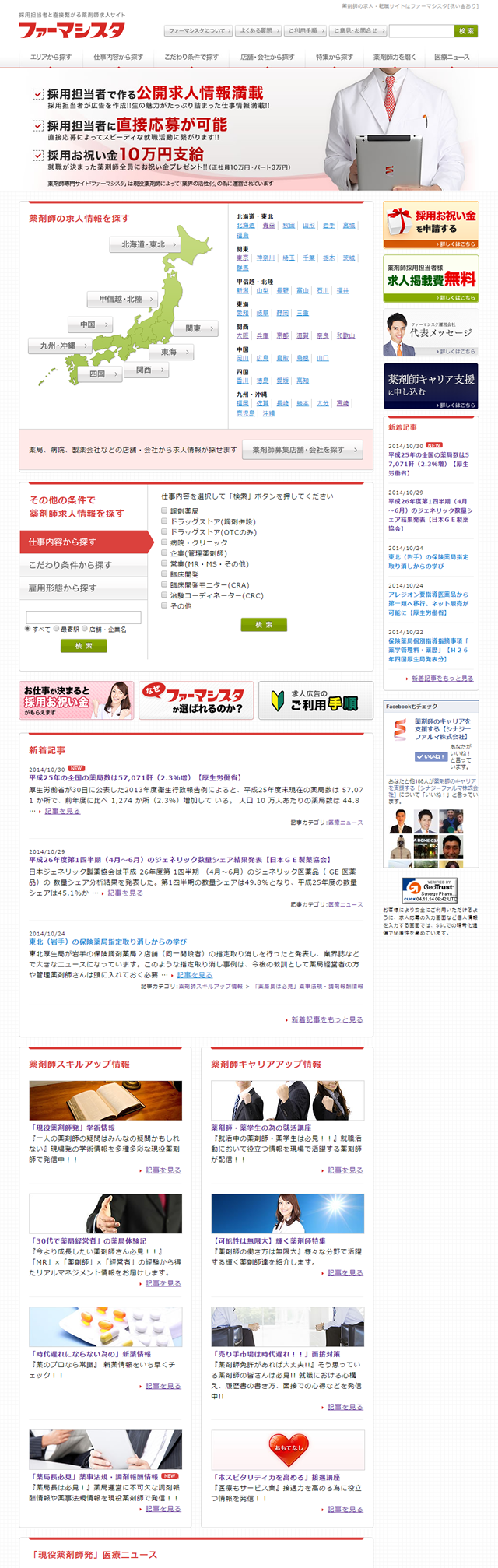Click the open book 学術情報 image
The width and height of the screenshot is (498, 1568).
point(105,1100)
